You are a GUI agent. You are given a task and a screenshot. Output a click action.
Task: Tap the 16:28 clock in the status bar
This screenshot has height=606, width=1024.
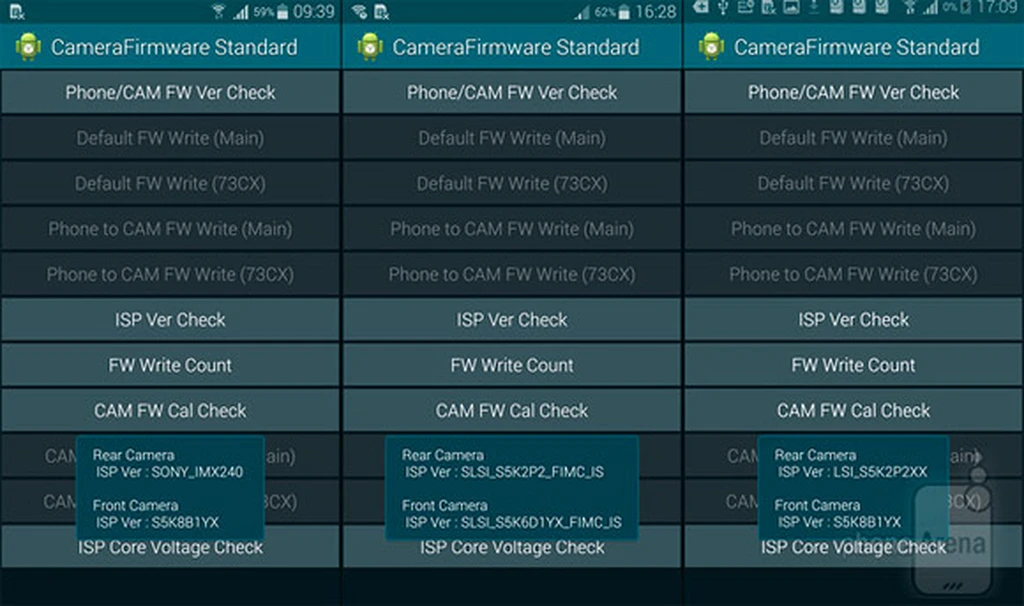click(x=656, y=12)
